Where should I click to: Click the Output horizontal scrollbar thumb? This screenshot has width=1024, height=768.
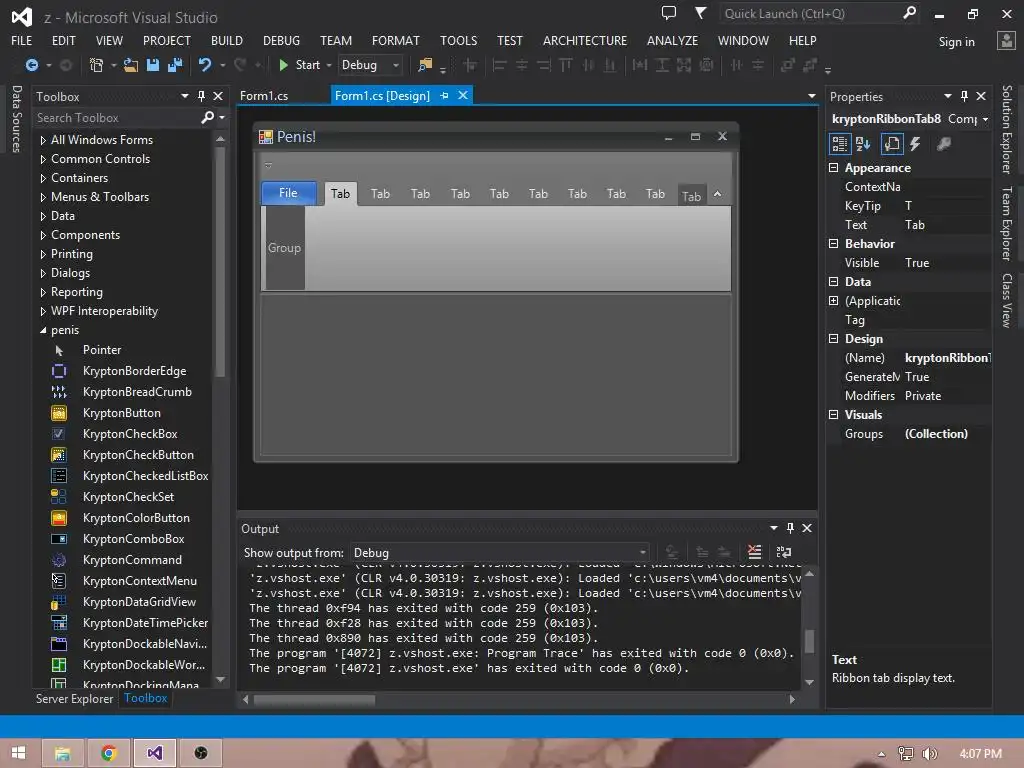pos(314,699)
